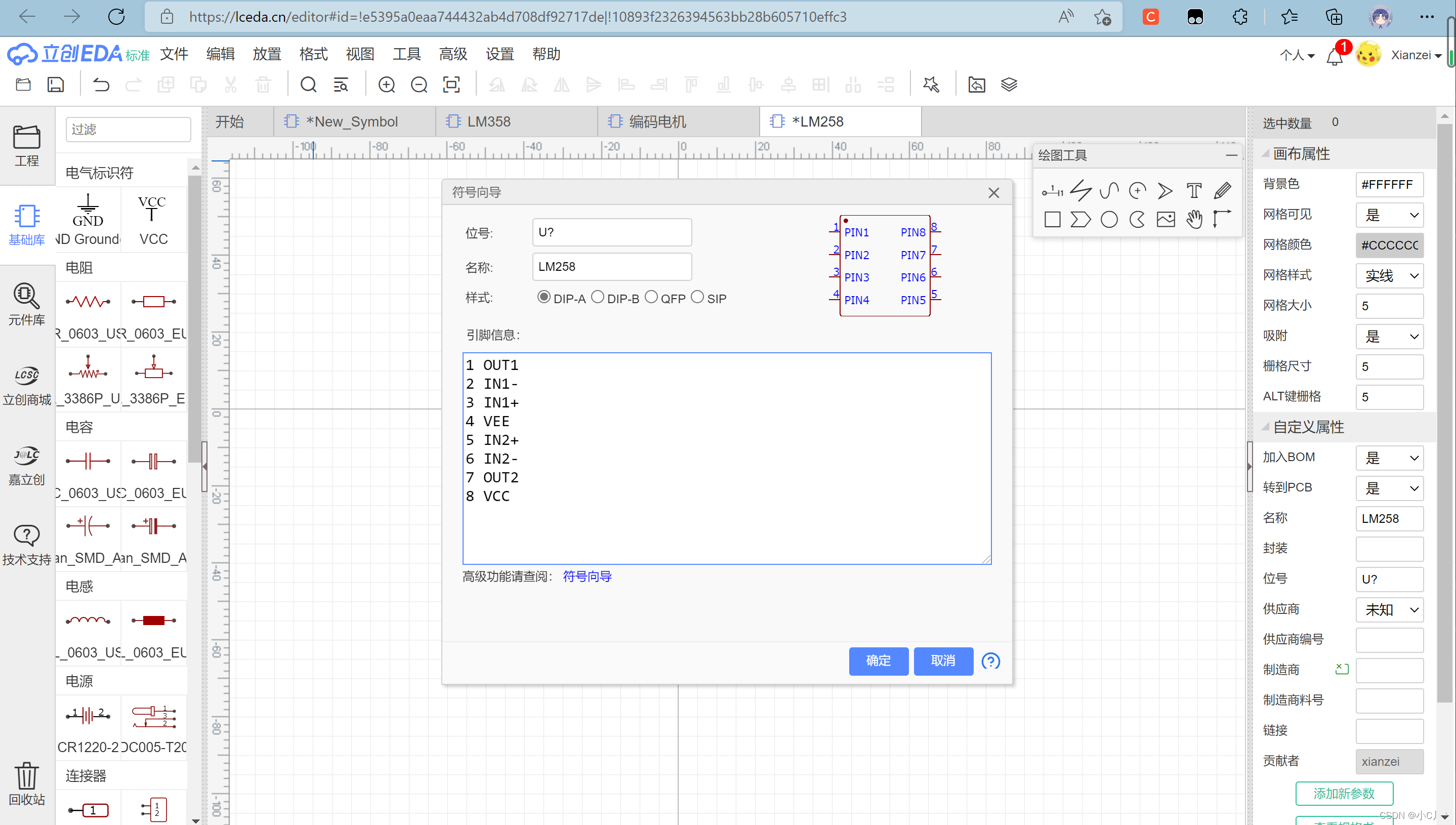Select the Text tool in drawing tools
This screenshot has height=825, width=1456.
(x=1194, y=191)
